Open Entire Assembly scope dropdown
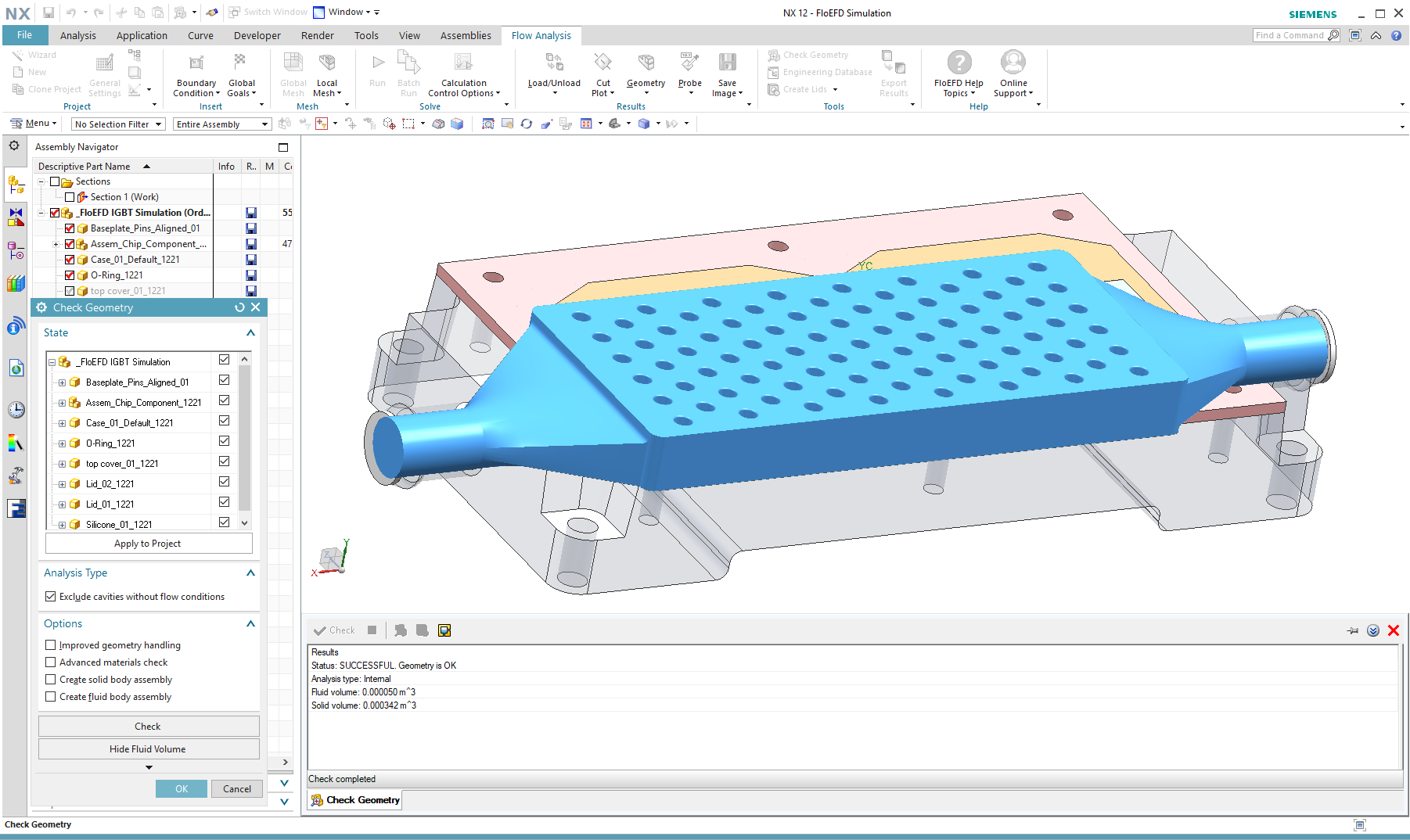Image resolution: width=1410 pixels, height=840 pixels. click(222, 124)
